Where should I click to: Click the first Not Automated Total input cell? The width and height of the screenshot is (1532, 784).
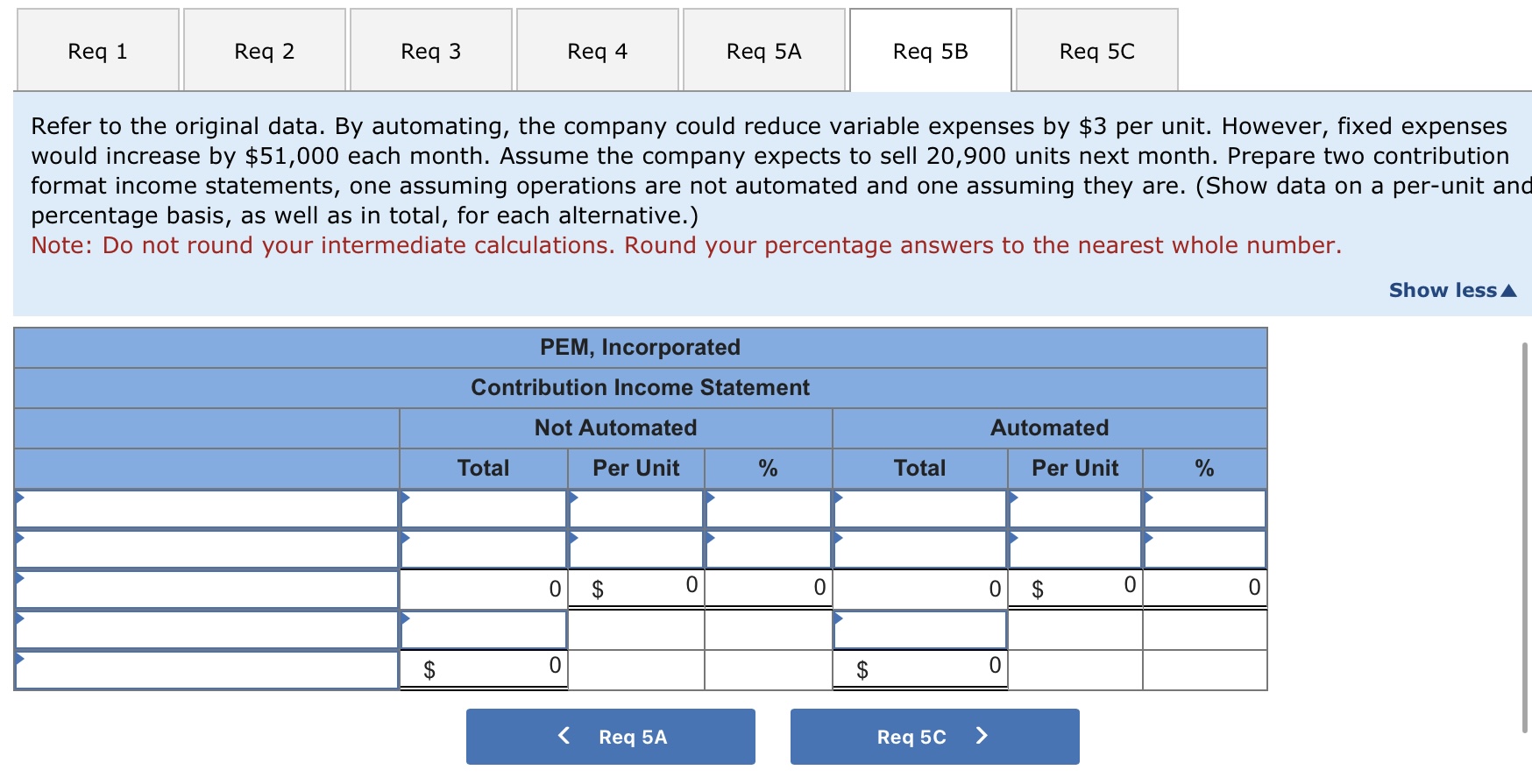[x=483, y=507]
